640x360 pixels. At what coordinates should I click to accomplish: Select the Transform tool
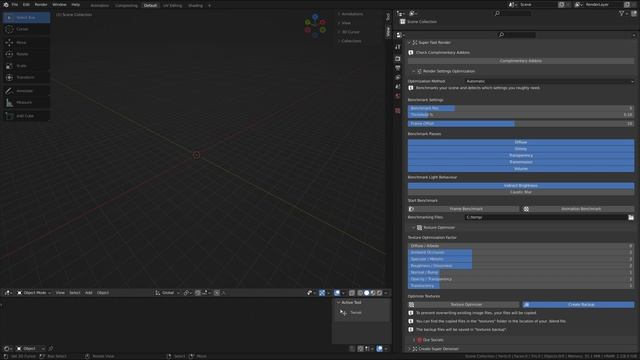[27, 77]
